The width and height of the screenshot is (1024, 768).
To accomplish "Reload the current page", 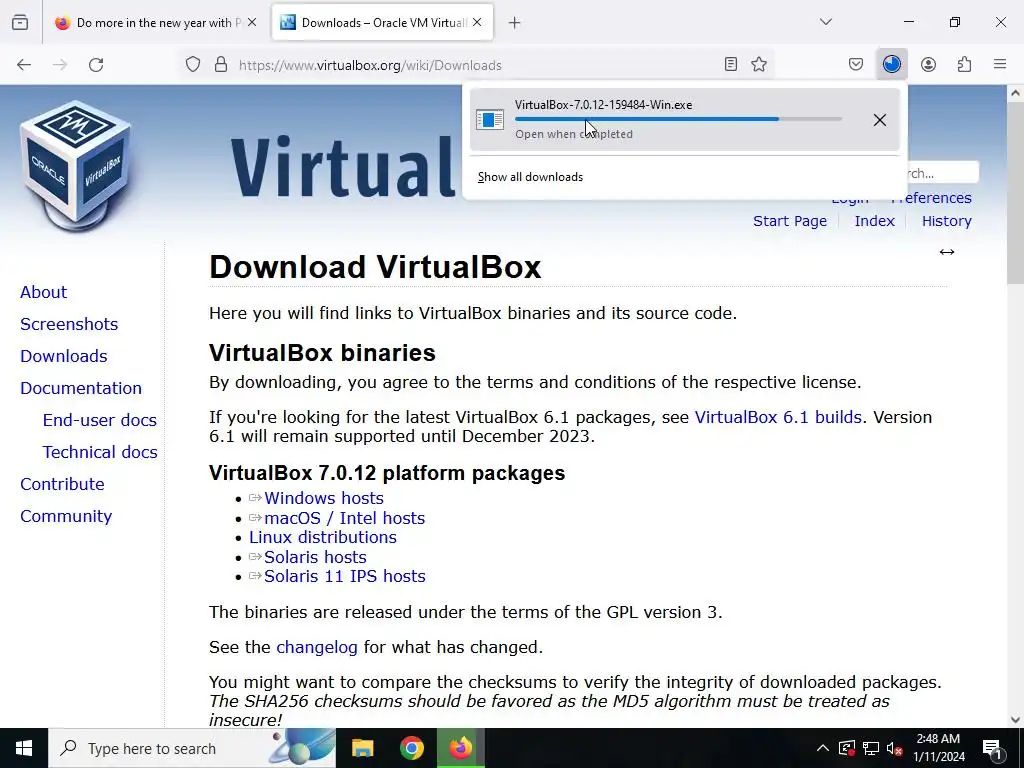I will pyautogui.click(x=96, y=65).
